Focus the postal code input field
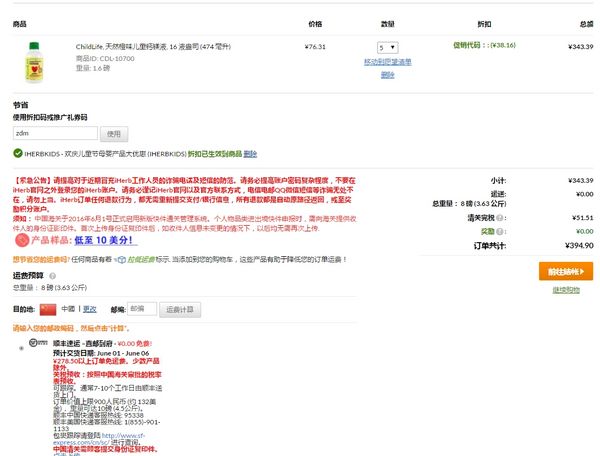This screenshot has width=600, height=456. (x=142, y=309)
